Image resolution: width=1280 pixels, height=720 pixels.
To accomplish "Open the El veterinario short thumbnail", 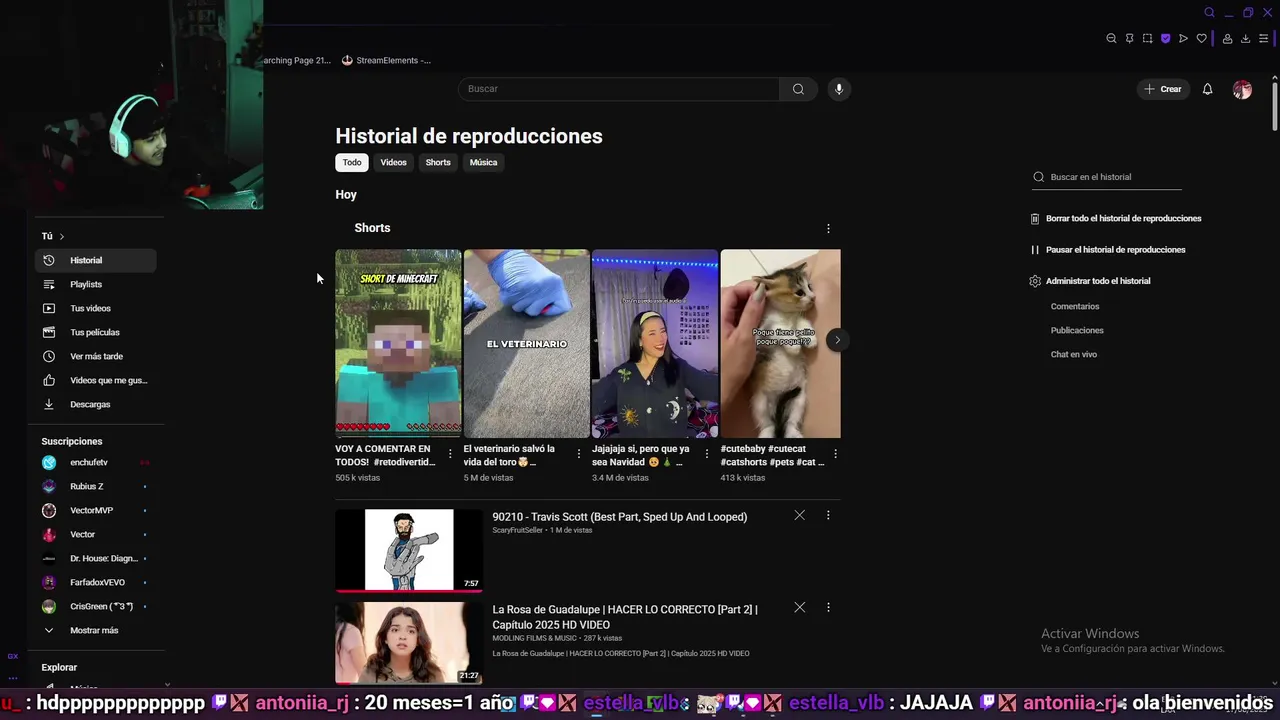I will pos(526,344).
